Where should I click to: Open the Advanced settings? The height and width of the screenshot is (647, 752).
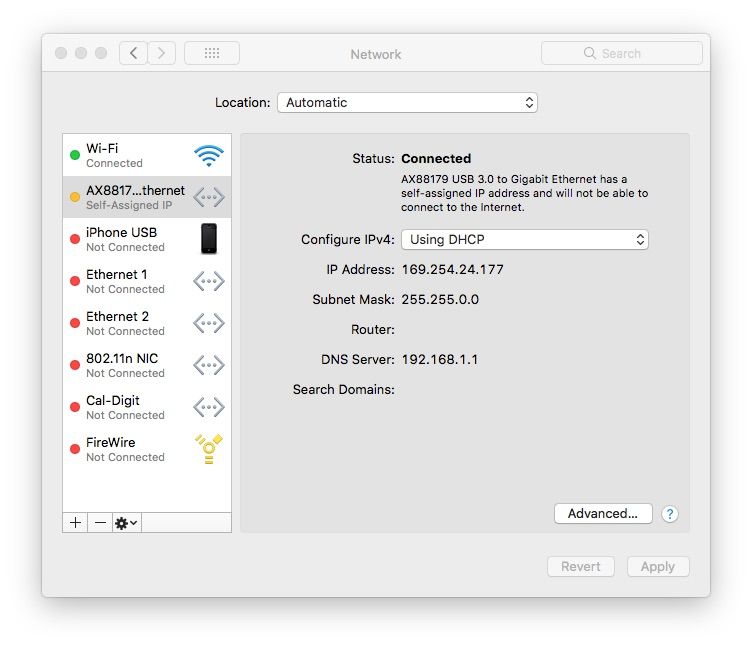click(602, 514)
